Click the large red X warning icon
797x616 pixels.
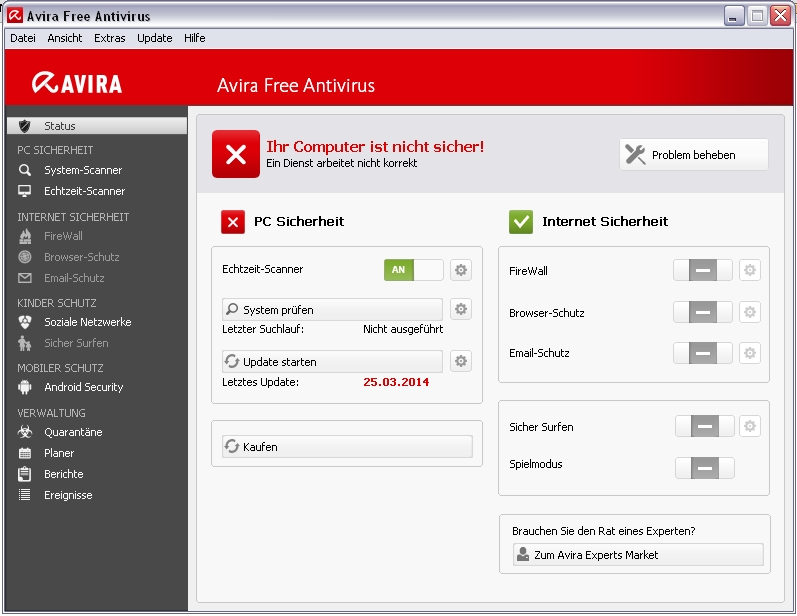tap(236, 154)
